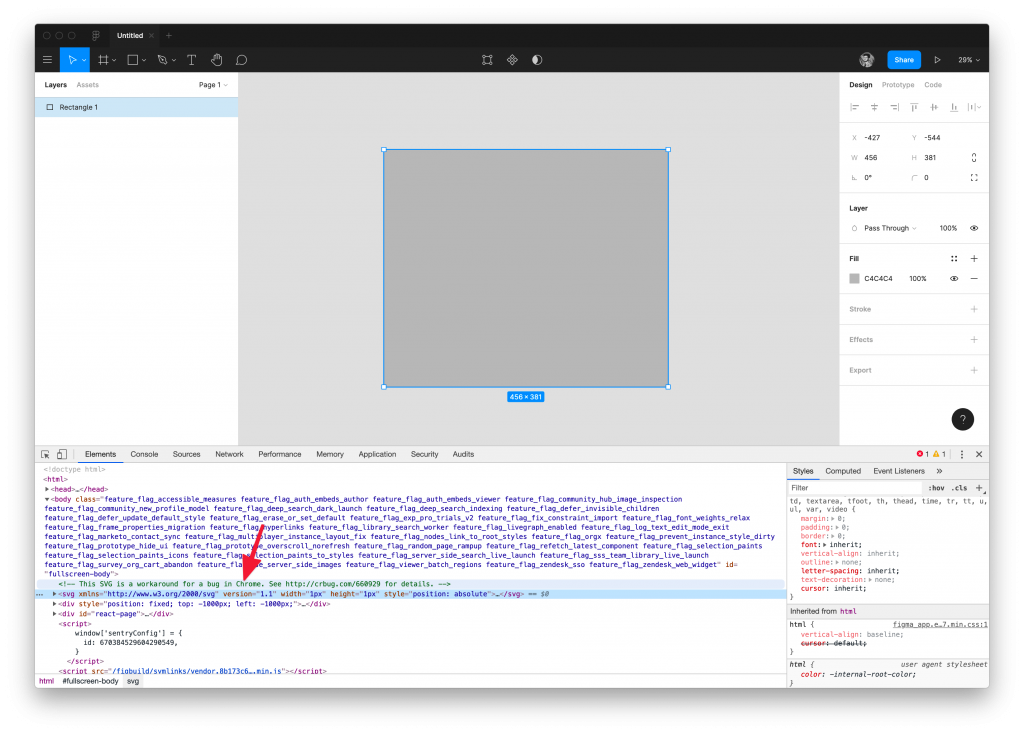Open the DevTools Console tab
1024x734 pixels.
(x=144, y=455)
